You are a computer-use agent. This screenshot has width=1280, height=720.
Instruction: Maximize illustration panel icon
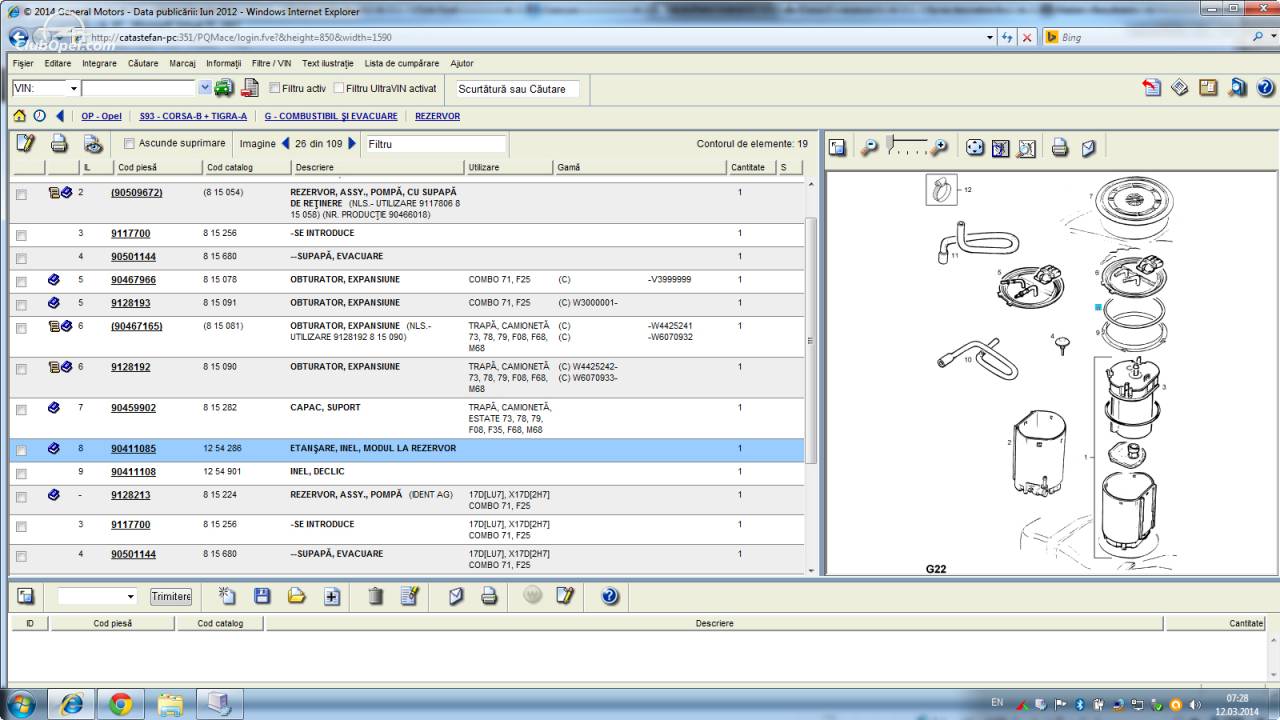[x=838, y=148]
